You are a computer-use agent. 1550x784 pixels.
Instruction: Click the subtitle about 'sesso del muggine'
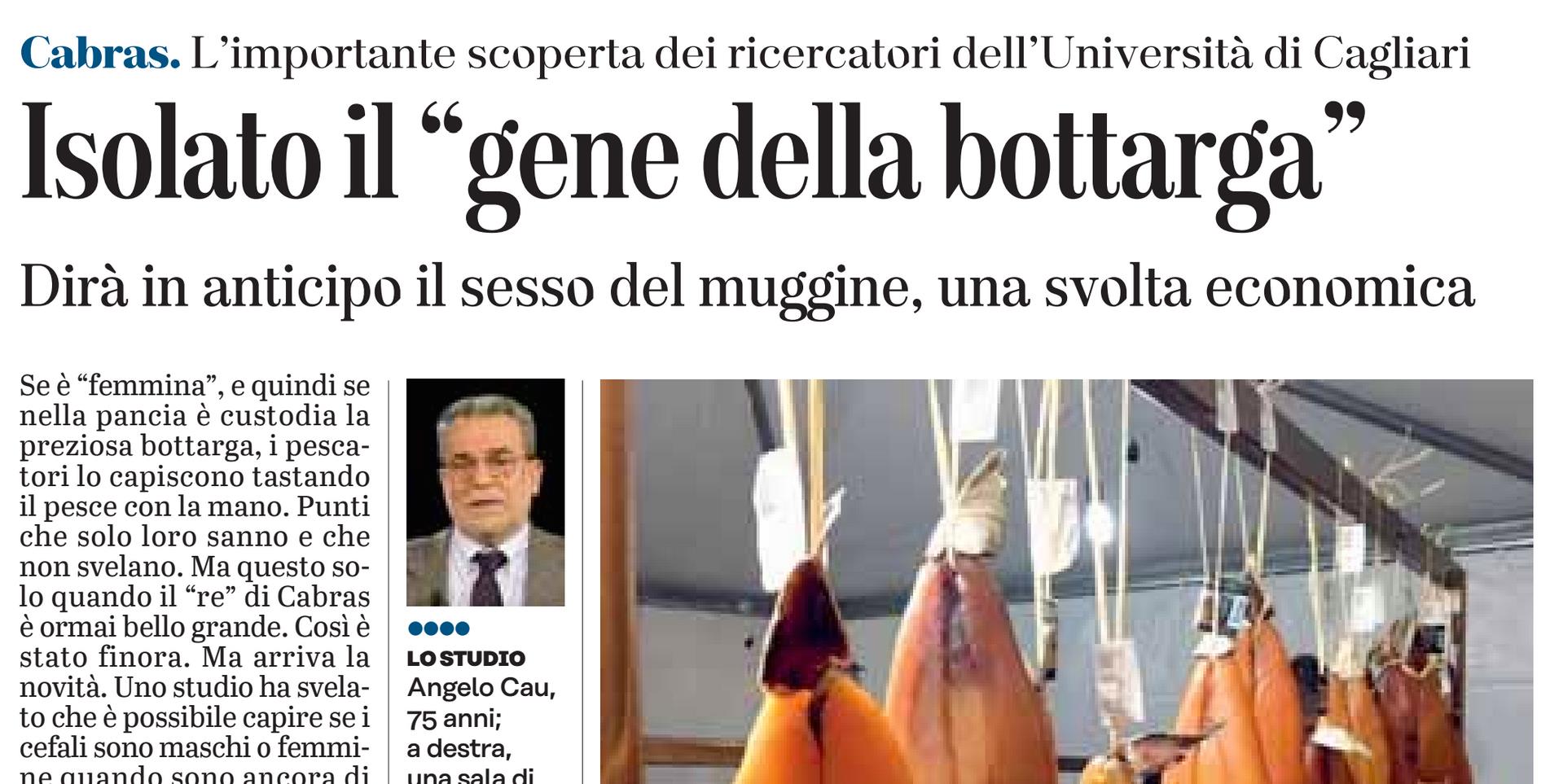coord(747,288)
